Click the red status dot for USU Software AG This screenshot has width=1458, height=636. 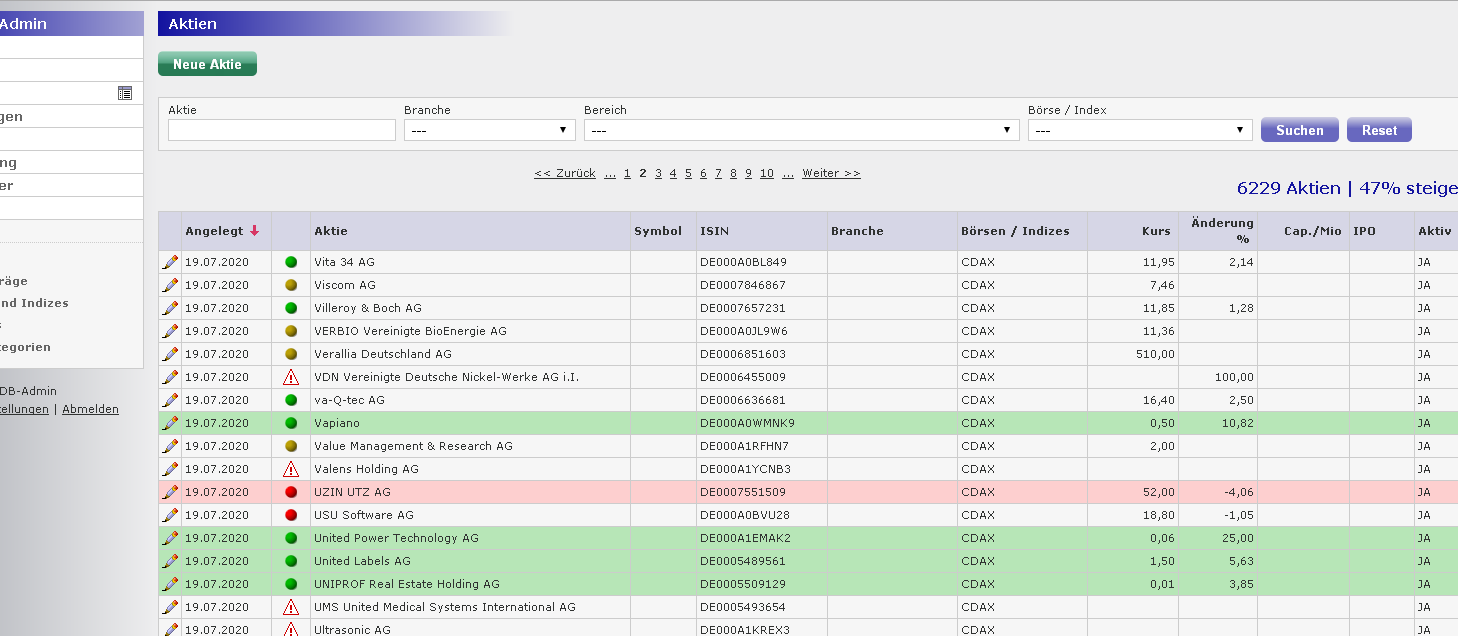pyautogui.click(x=291, y=515)
